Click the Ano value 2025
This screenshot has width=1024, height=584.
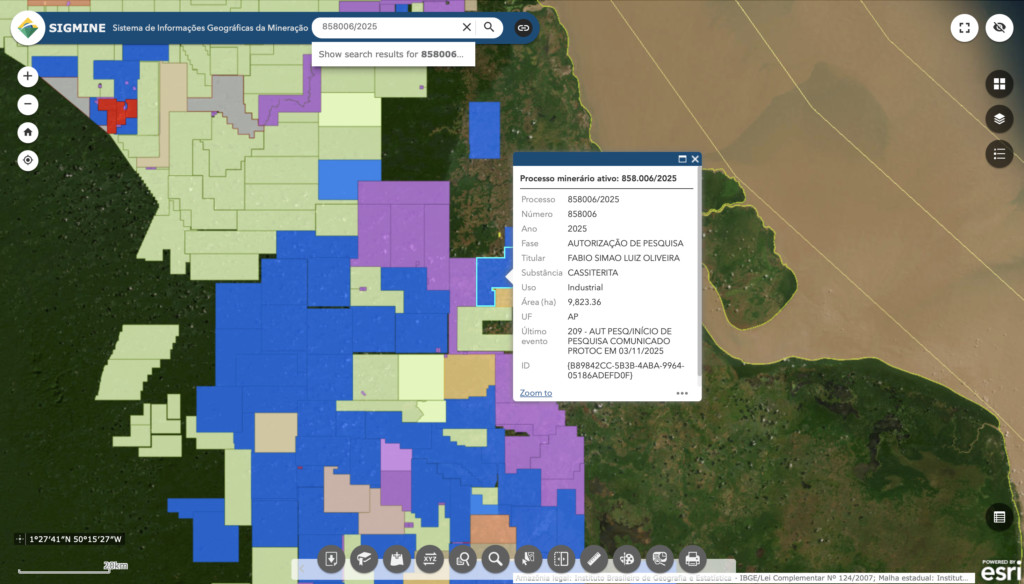[577, 229]
